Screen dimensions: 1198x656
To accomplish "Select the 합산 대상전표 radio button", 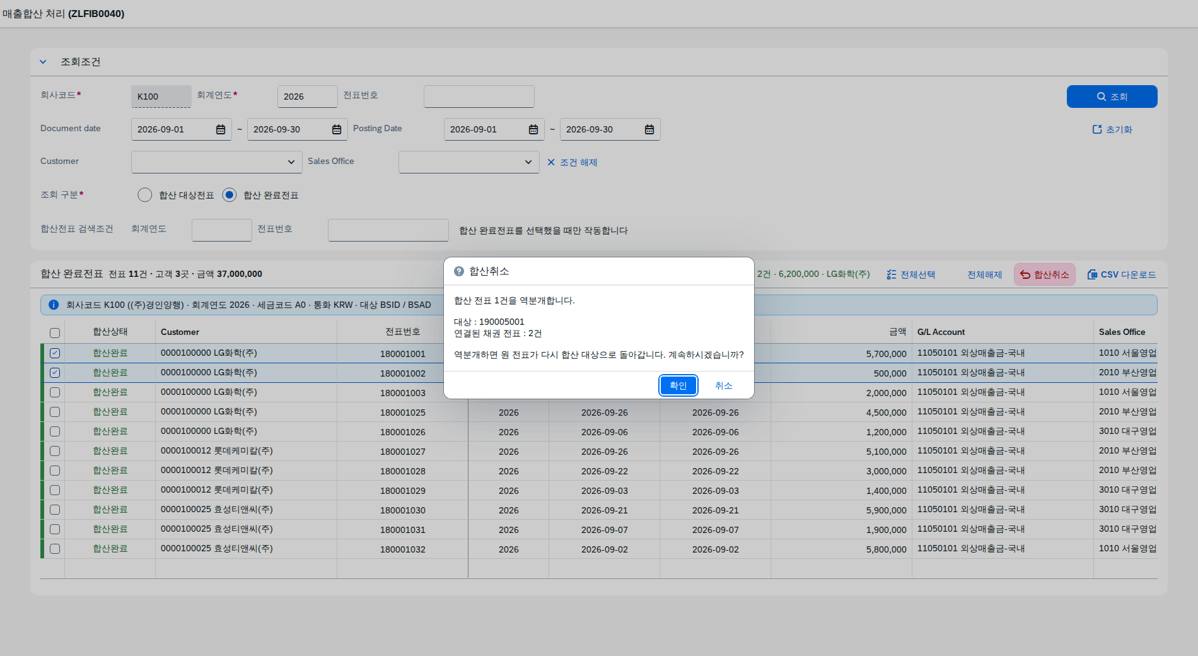I will 144,195.
